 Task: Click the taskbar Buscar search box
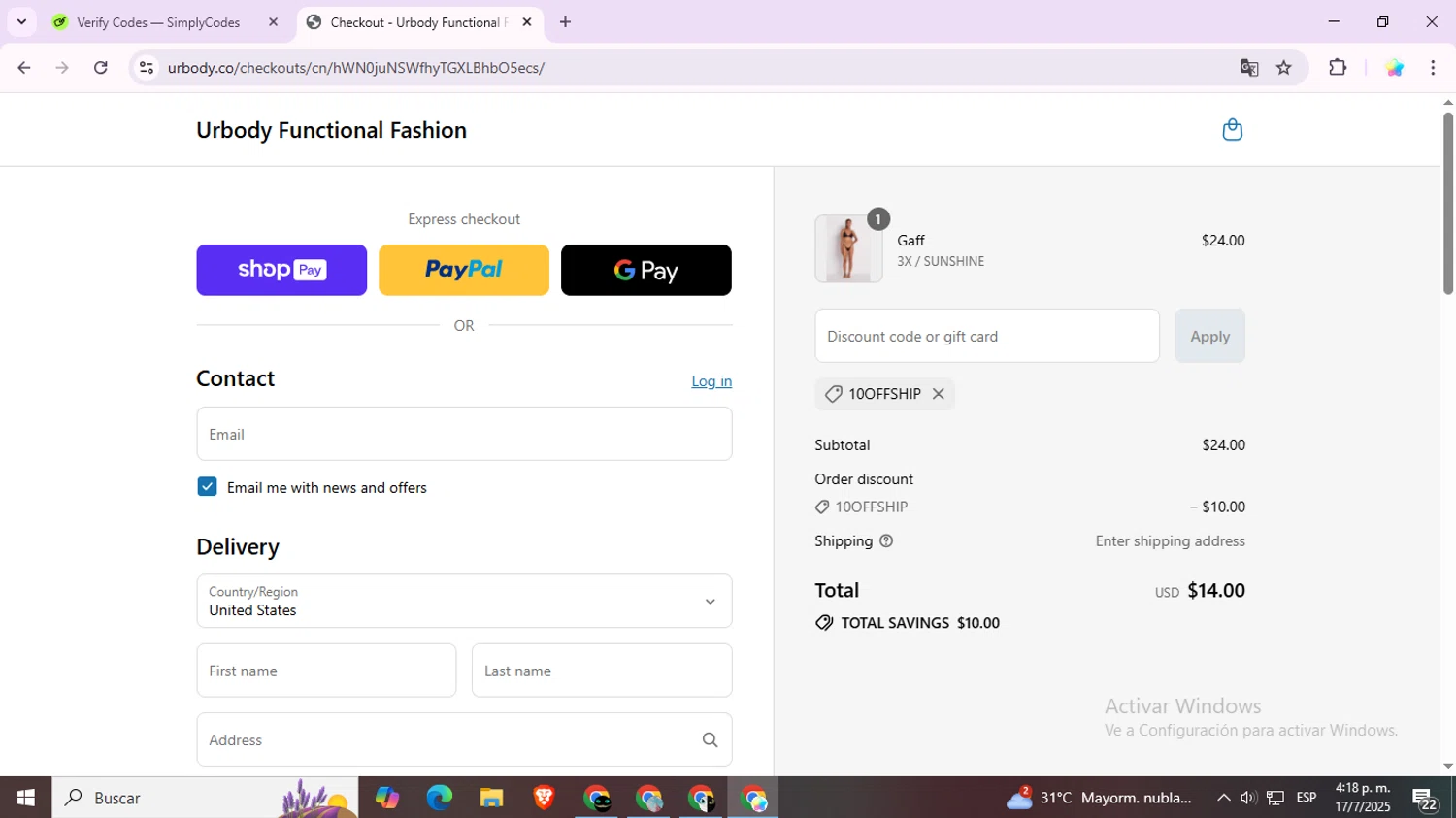pyautogui.click(x=205, y=798)
